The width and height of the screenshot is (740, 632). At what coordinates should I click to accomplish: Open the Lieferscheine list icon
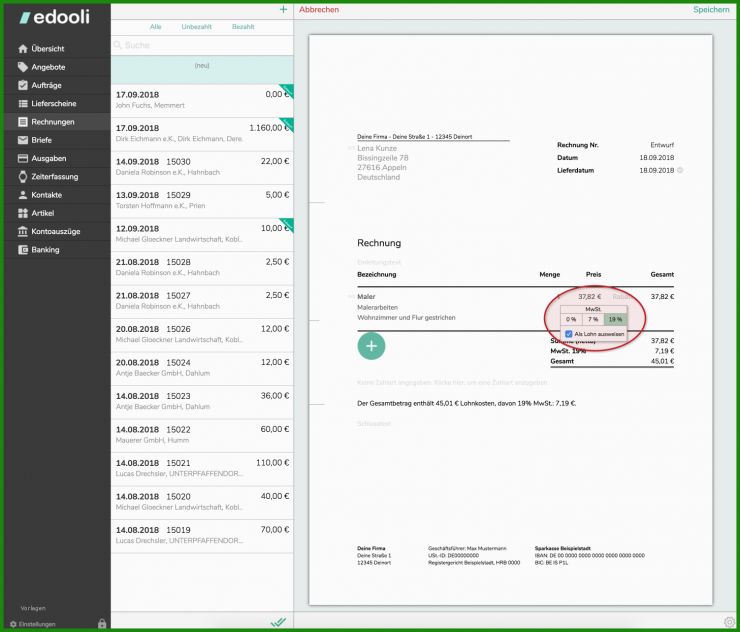(x=23, y=103)
